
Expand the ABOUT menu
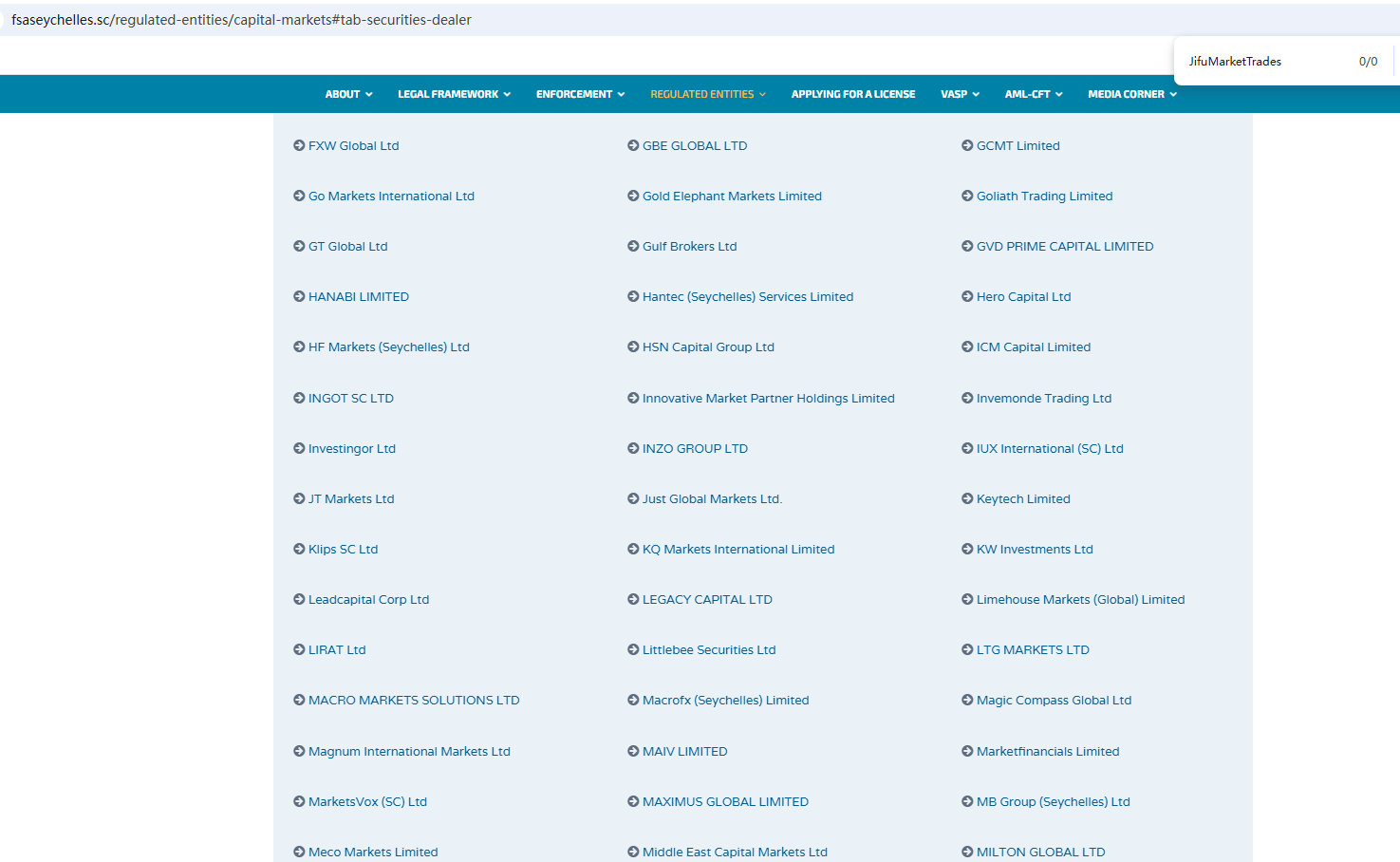(348, 94)
